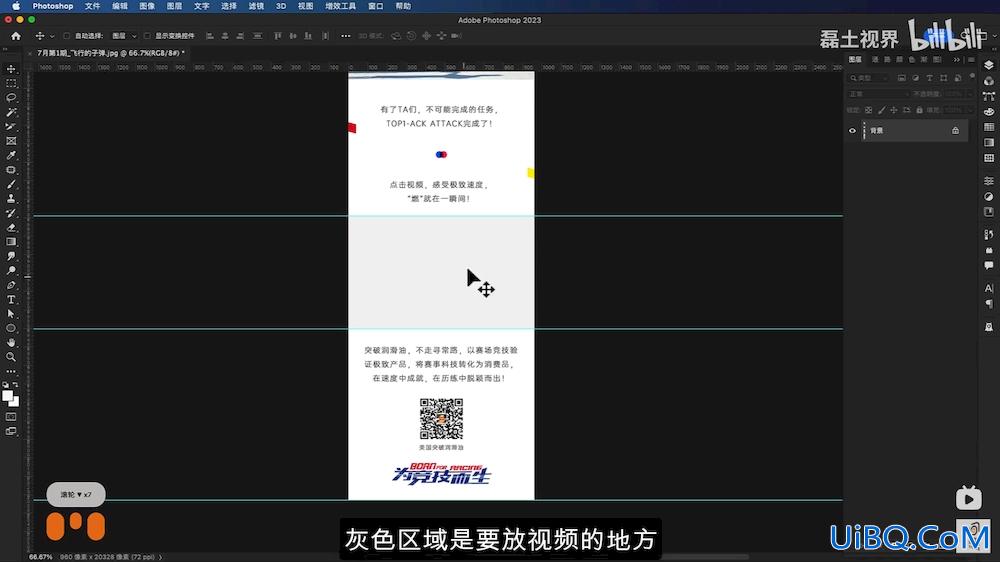Open the 正常 blend mode dropdown
This screenshot has height=562, width=1000.
pyautogui.click(x=879, y=94)
